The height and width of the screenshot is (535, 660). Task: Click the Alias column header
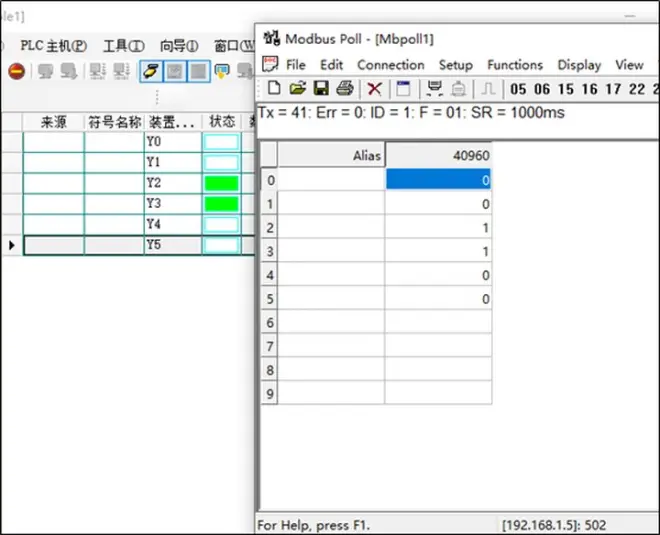(x=331, y=155)
